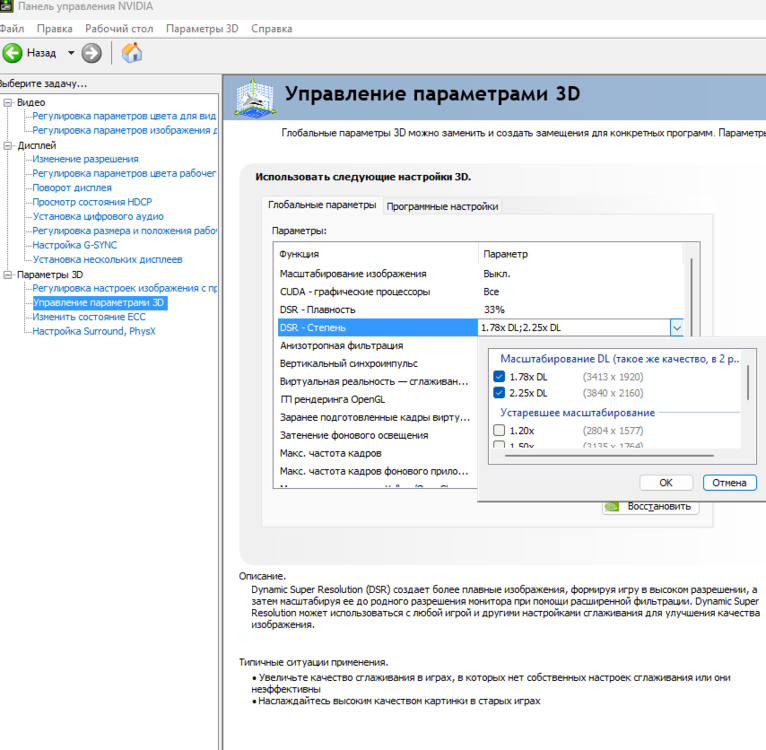
Task: Select the Масштабирование изображения row
Action: coord(480,274)
